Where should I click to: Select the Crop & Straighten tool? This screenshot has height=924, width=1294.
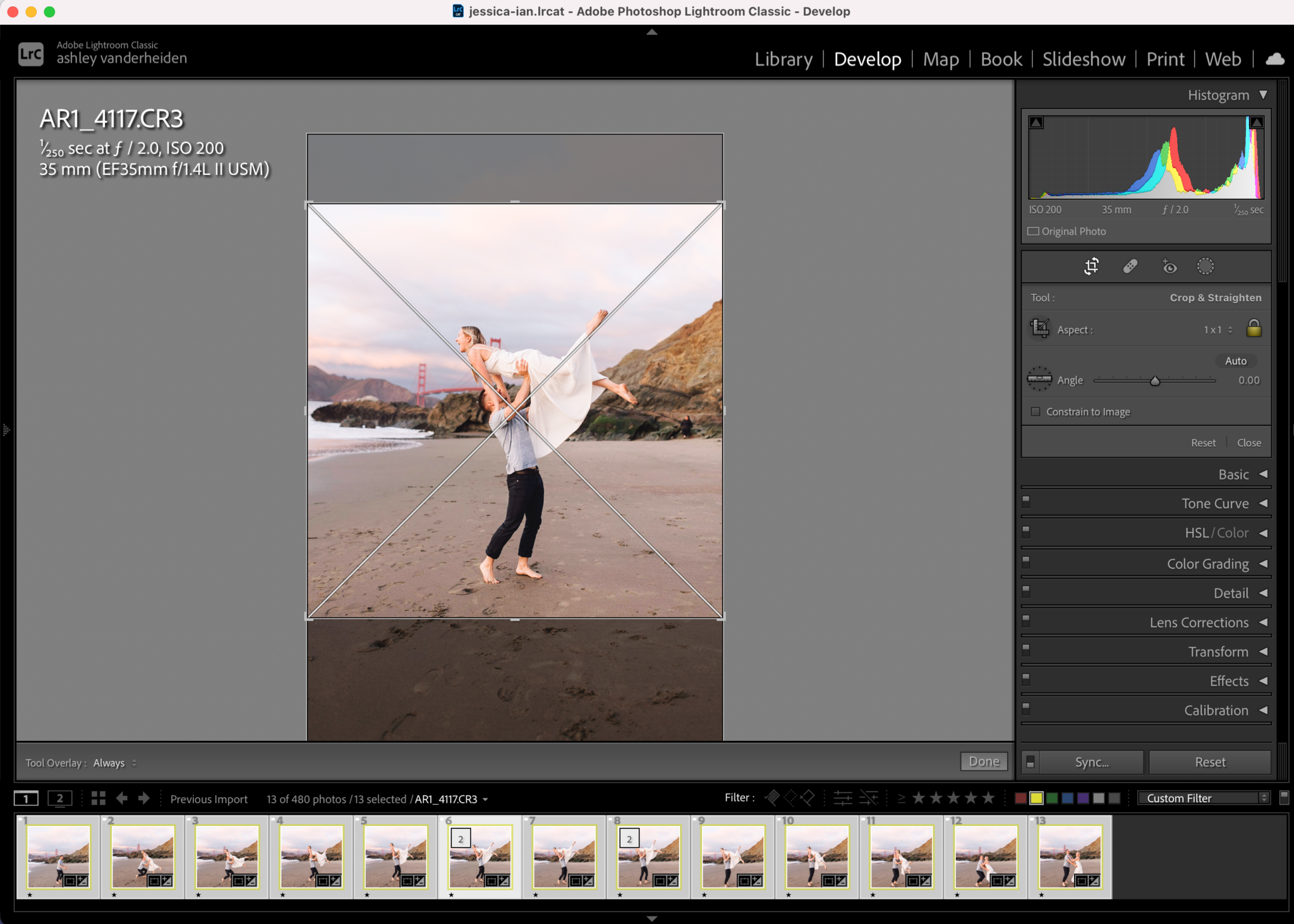1091,266
